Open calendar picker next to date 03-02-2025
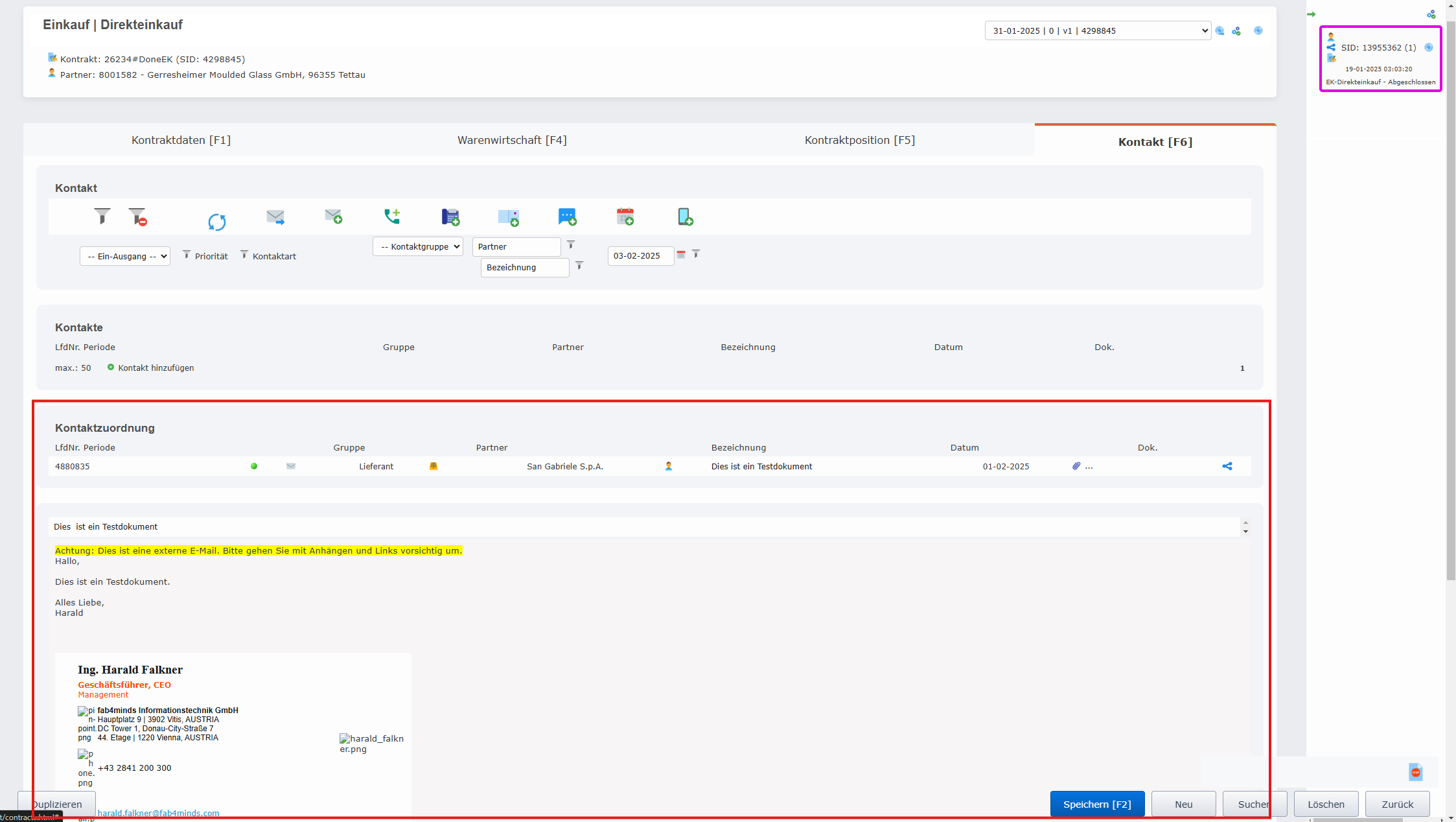 coord(681,255)
